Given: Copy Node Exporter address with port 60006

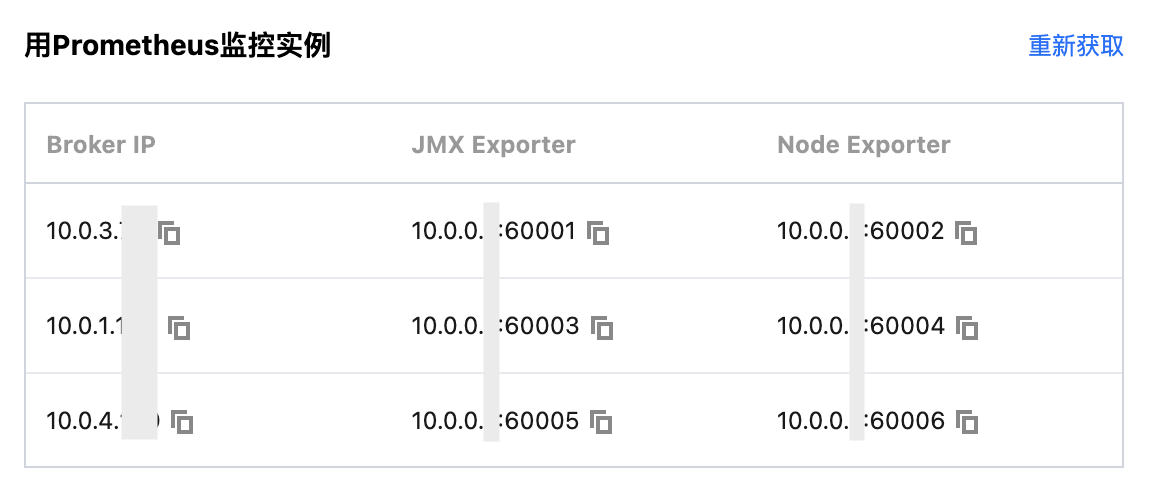Looking at the screenshot, I should (x=967, y=422).
